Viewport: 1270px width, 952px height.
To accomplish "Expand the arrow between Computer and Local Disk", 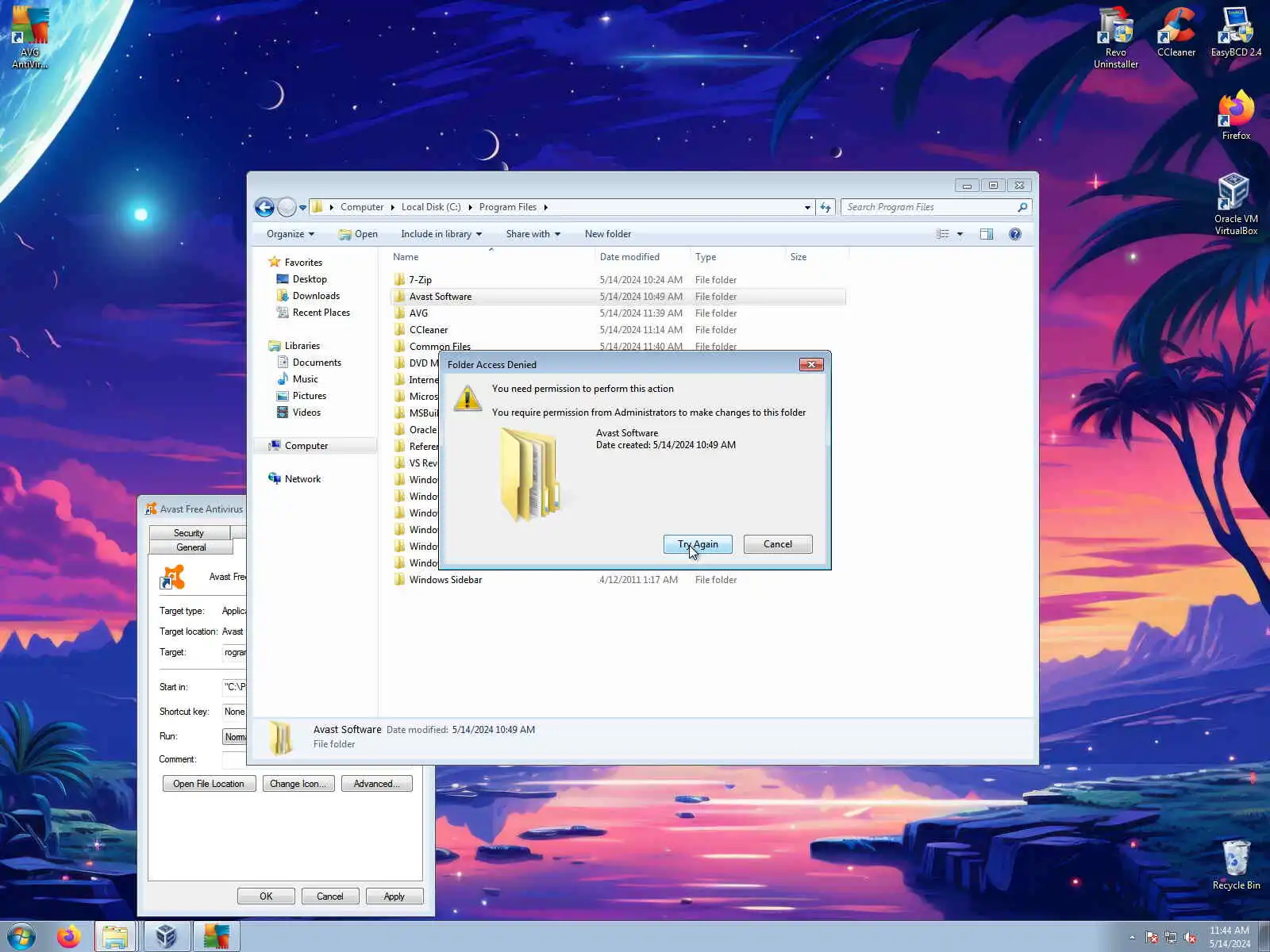I will pyautogui.click(x=392, y=207).
